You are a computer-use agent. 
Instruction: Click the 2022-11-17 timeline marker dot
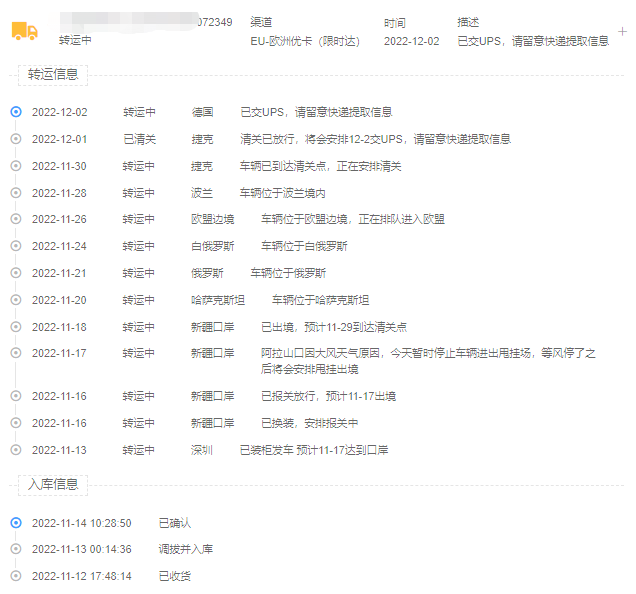(16, 353)
